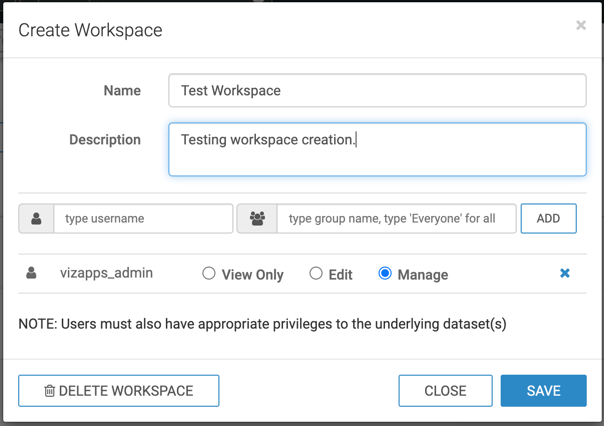The width and height of the screenshot is (604, 426).
Task: Remove vizapps_admin using the blue x icon
Action: pos(565,273)
